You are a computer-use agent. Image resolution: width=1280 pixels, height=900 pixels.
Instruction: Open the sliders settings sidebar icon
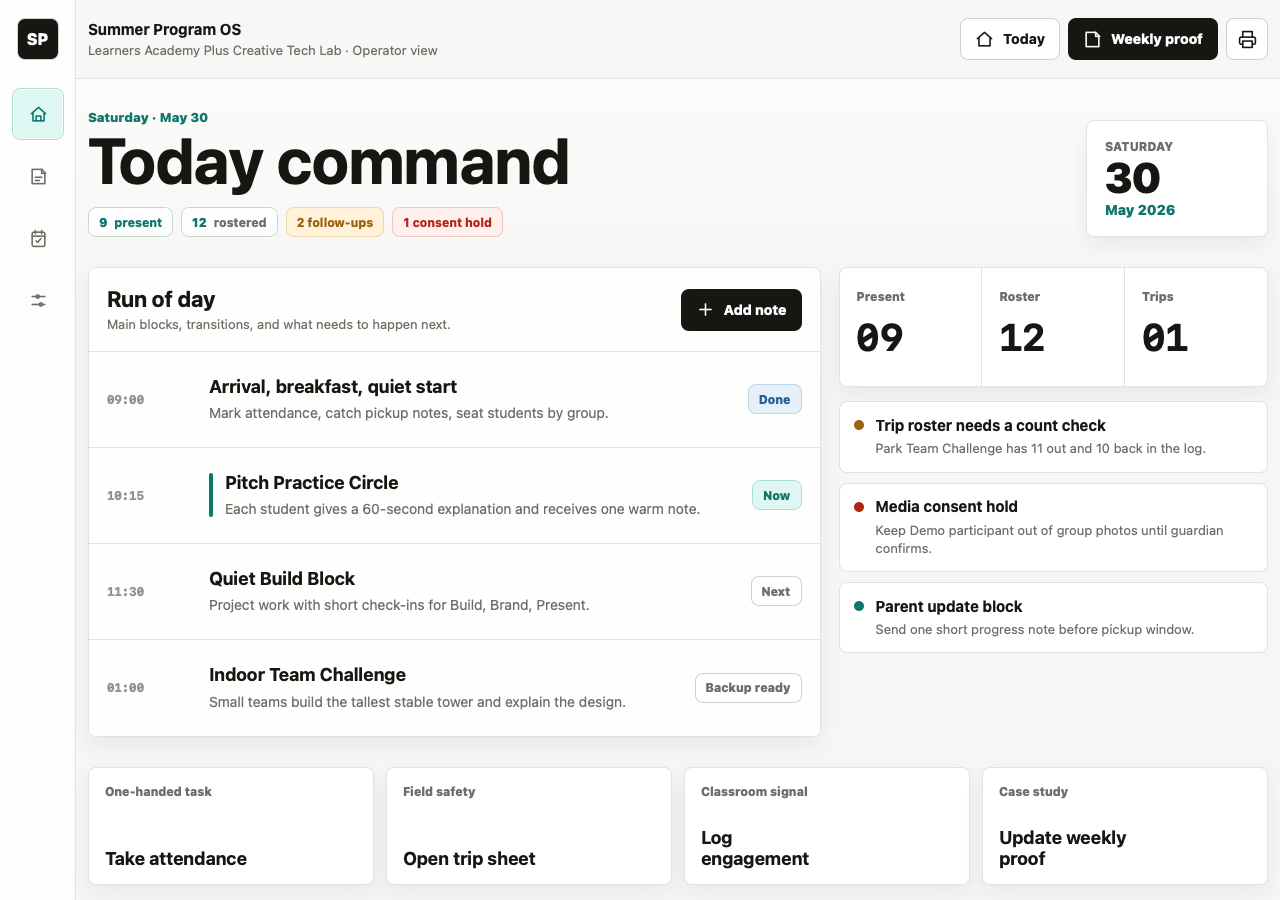[38, 300]
